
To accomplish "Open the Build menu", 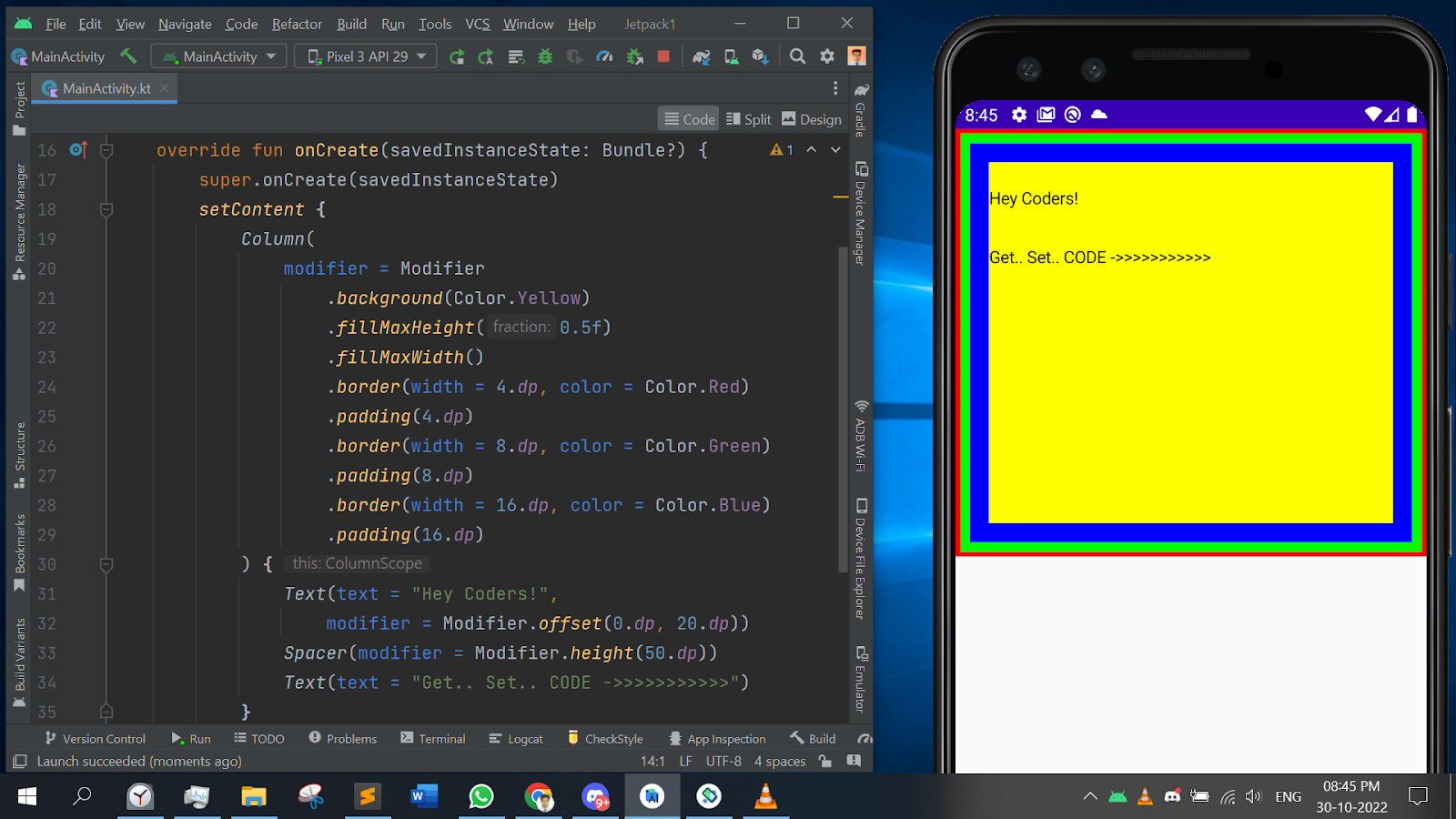I will tap(351, 24).
